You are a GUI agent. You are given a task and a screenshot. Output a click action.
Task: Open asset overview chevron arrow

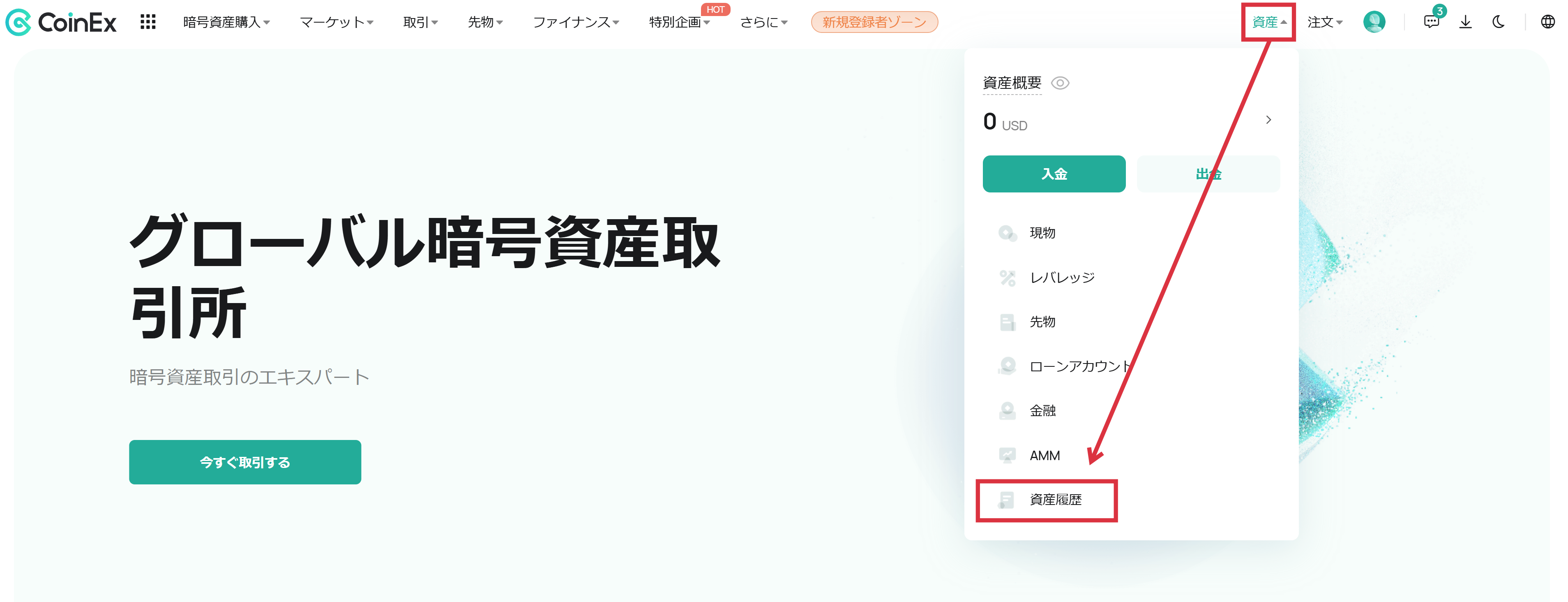(1268, 120)
